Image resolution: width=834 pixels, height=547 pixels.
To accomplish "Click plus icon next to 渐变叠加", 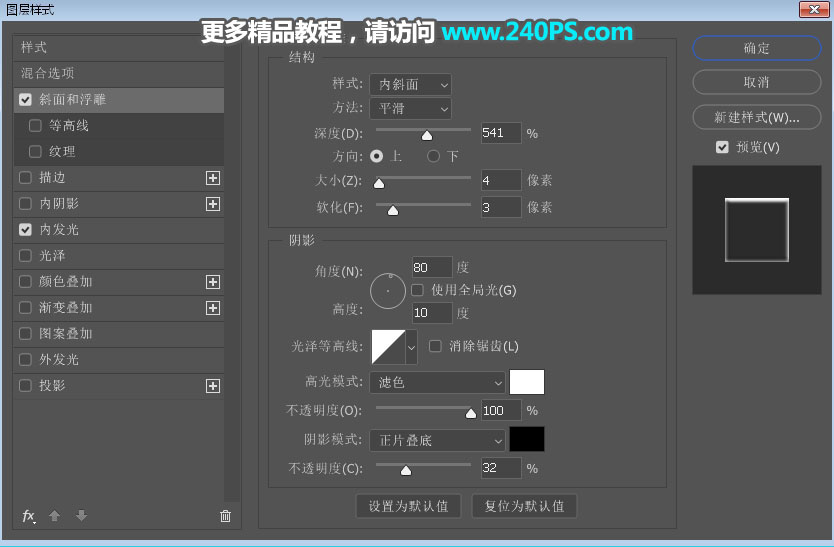I will click(213, 308).
